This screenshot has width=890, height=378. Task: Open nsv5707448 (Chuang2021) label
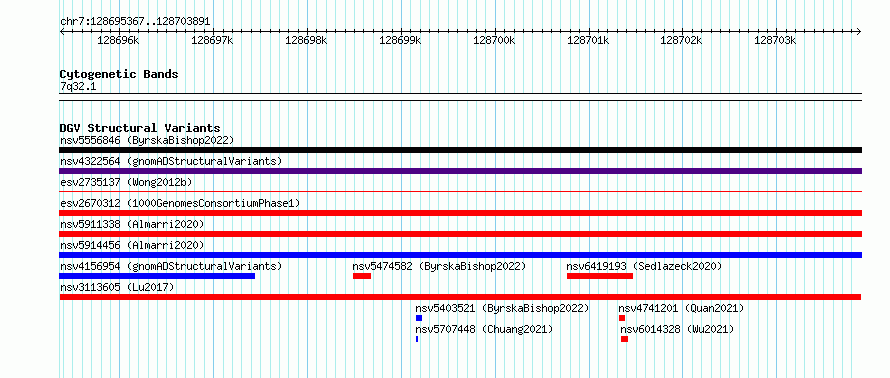coord(484,329)
